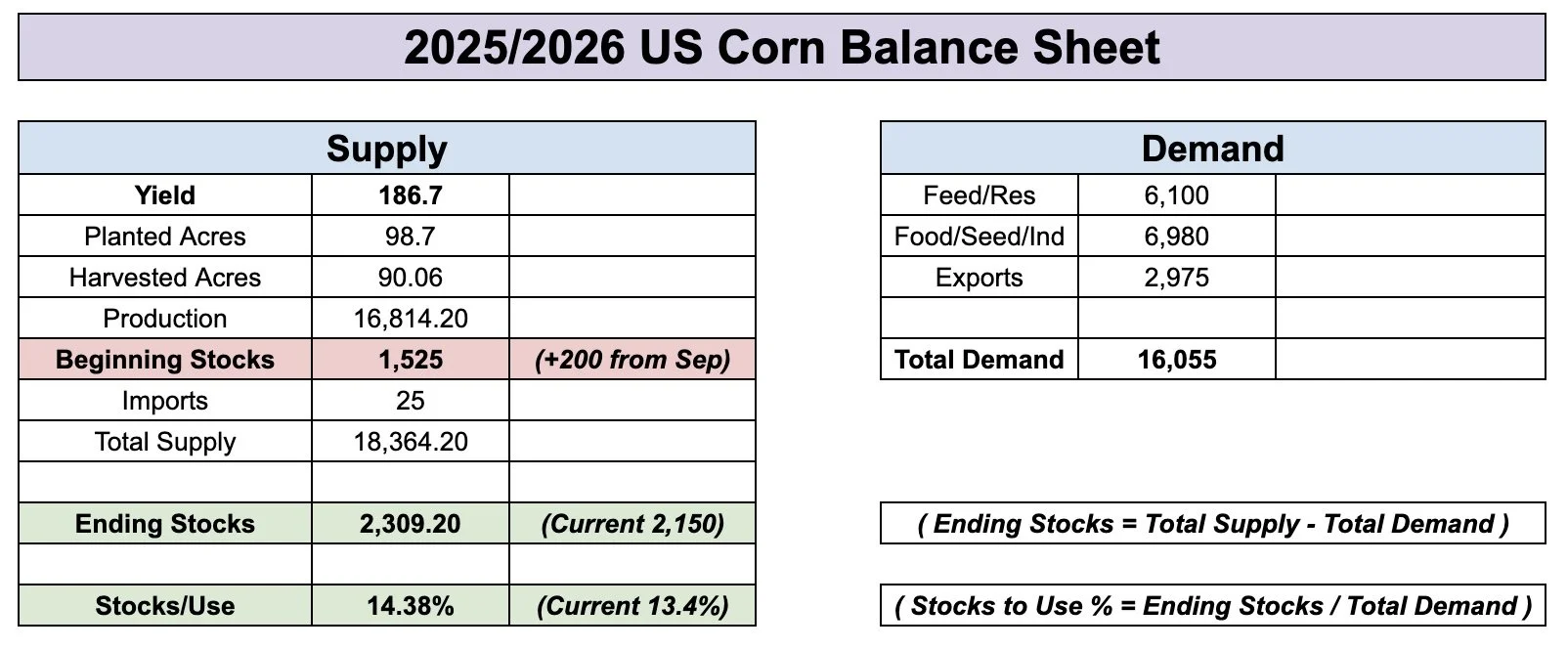Click the Demand table header

coord(1213,149)
